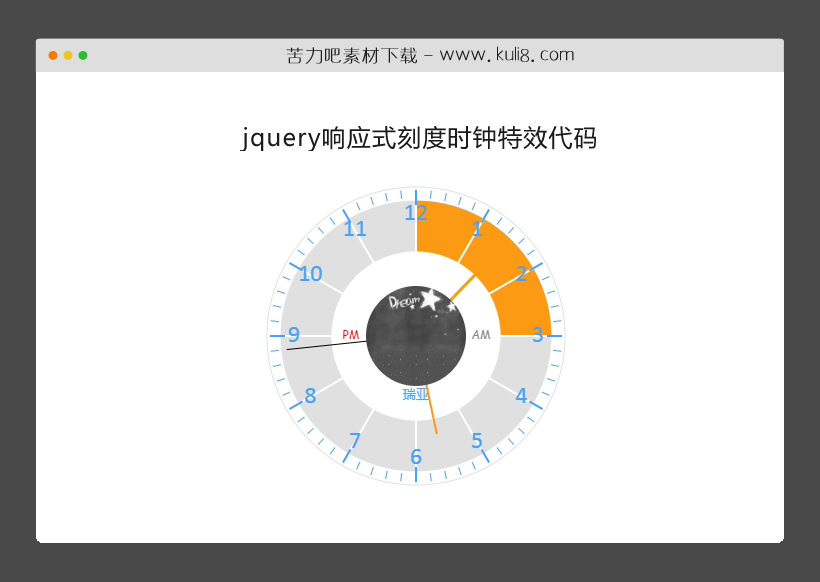Click the "9" numeral on the left side

293,334
